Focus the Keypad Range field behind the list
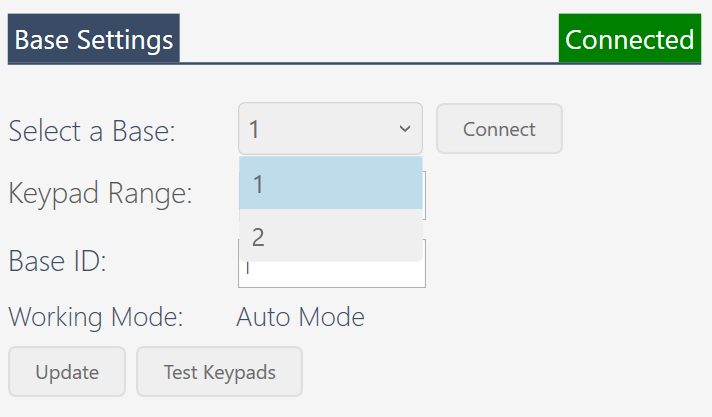This screenshot has height=417, width=712. pos(424,195)
